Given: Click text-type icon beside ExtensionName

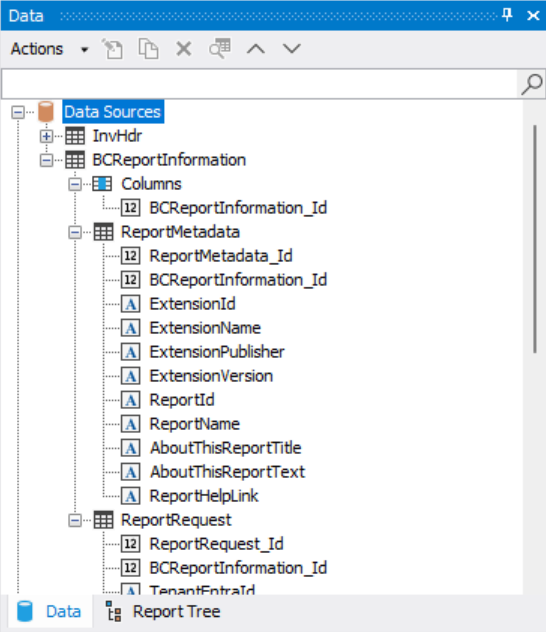Looking at the screenshot, I should coord(131,328).
